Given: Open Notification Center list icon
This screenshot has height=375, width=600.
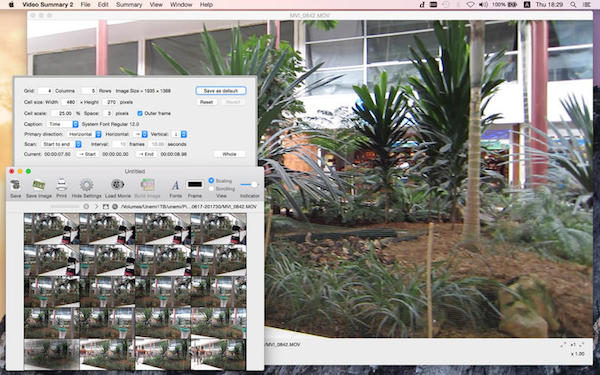Looking at the screenshot, I should (x=586, y=5).
